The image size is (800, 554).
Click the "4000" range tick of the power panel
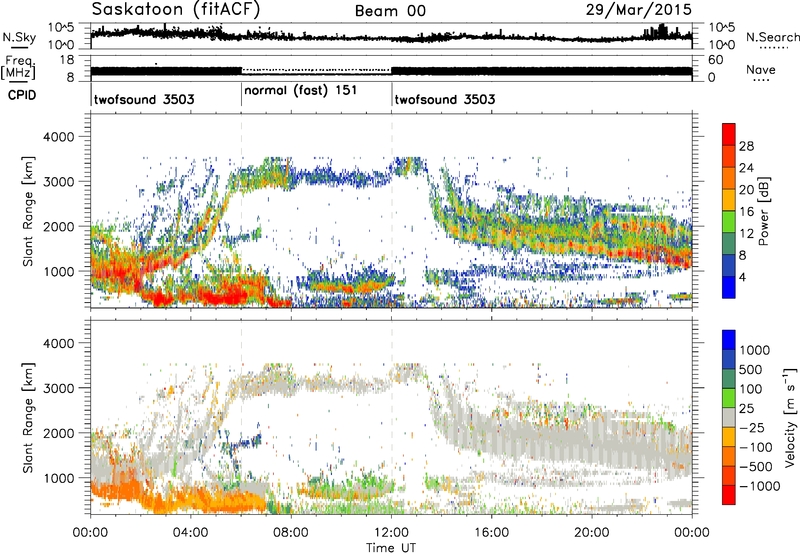(58, 137)
